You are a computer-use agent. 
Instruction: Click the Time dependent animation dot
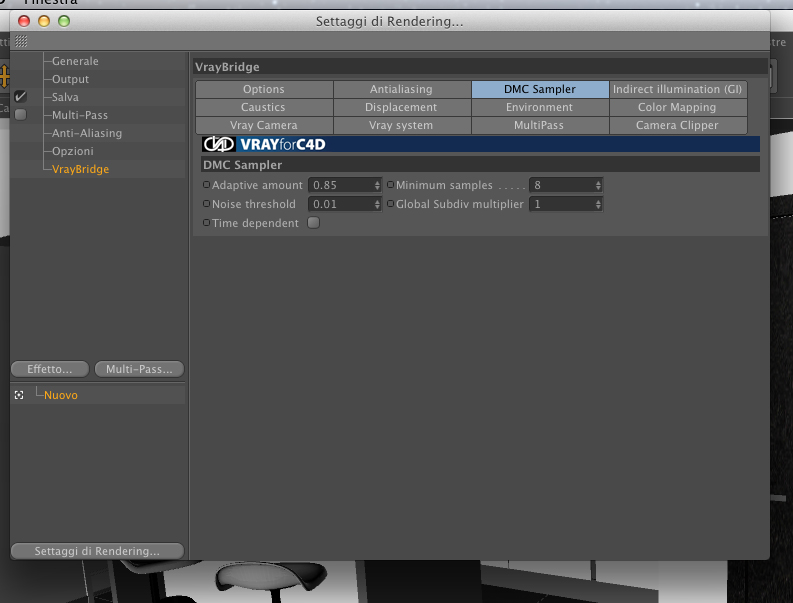(x=206, y=223)
